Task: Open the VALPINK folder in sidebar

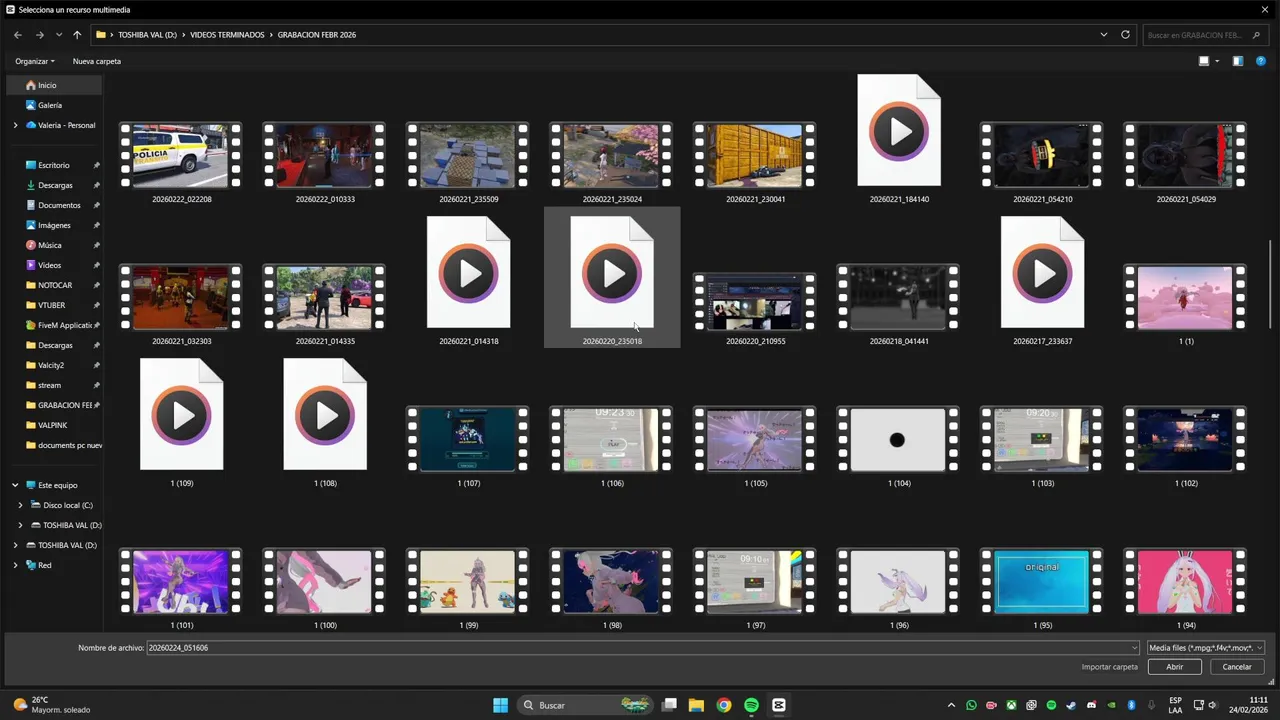Action: click(x=53, y=425)
